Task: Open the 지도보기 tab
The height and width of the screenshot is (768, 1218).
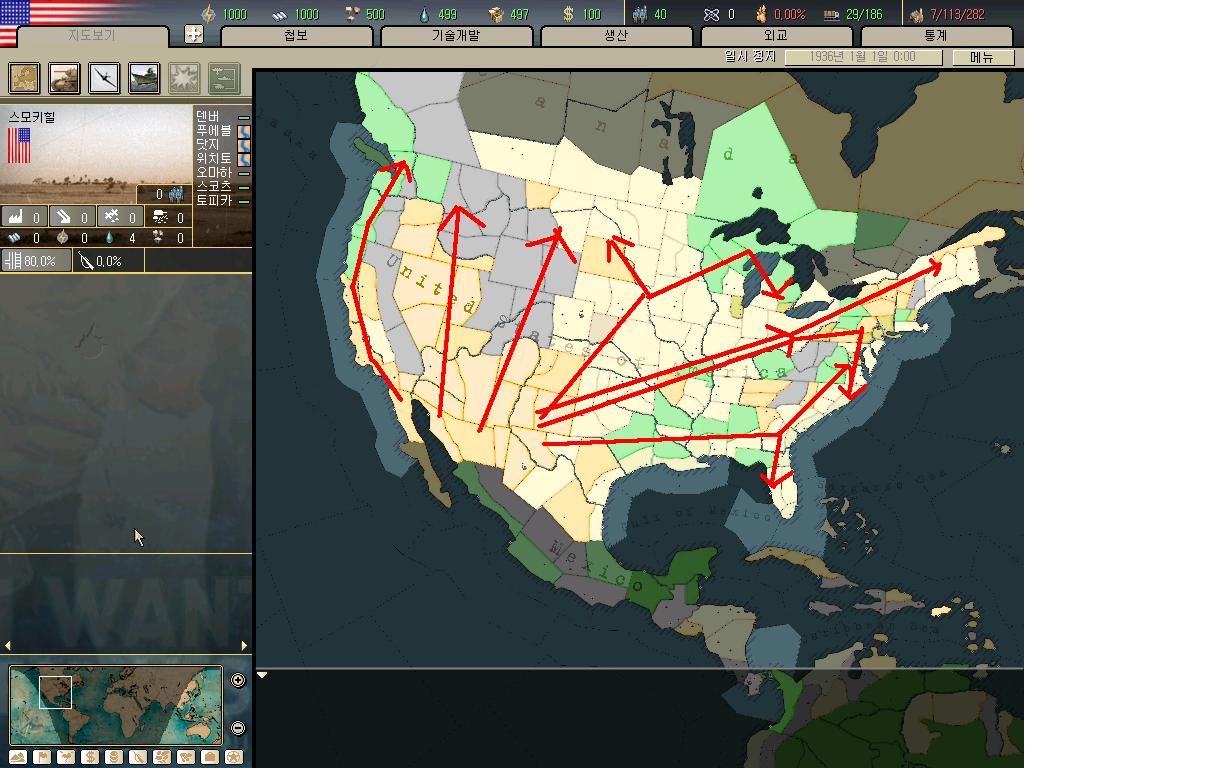Action: 93,36
